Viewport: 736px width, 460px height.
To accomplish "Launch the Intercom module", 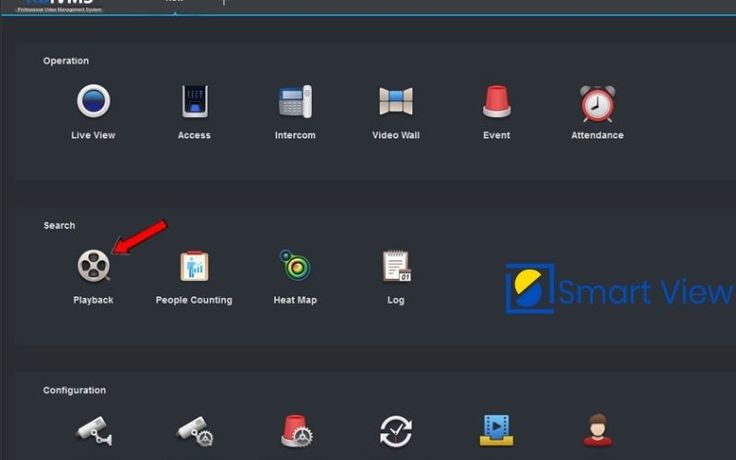I will point(295,102).
